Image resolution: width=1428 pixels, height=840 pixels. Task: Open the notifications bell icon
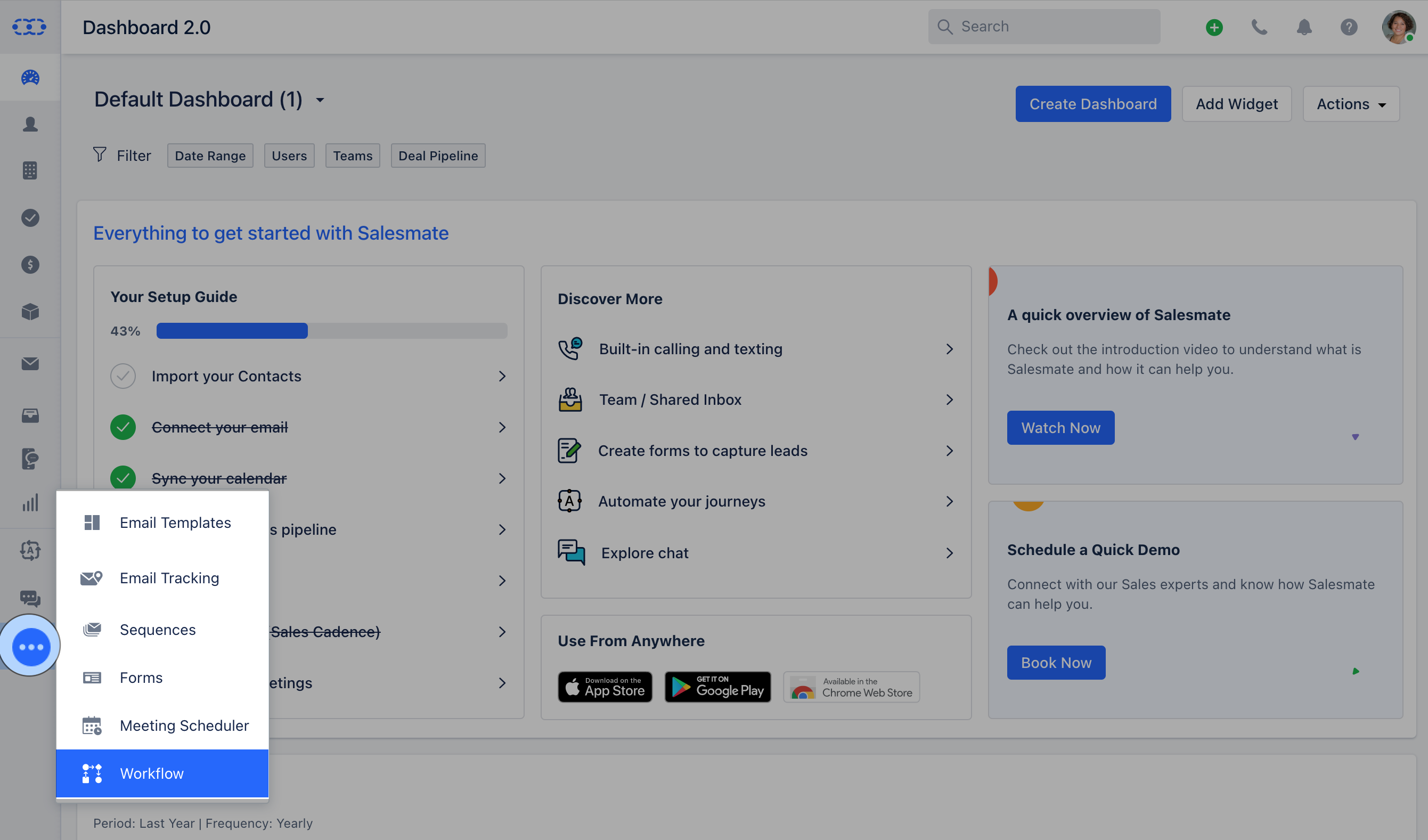pos(1304,27)
